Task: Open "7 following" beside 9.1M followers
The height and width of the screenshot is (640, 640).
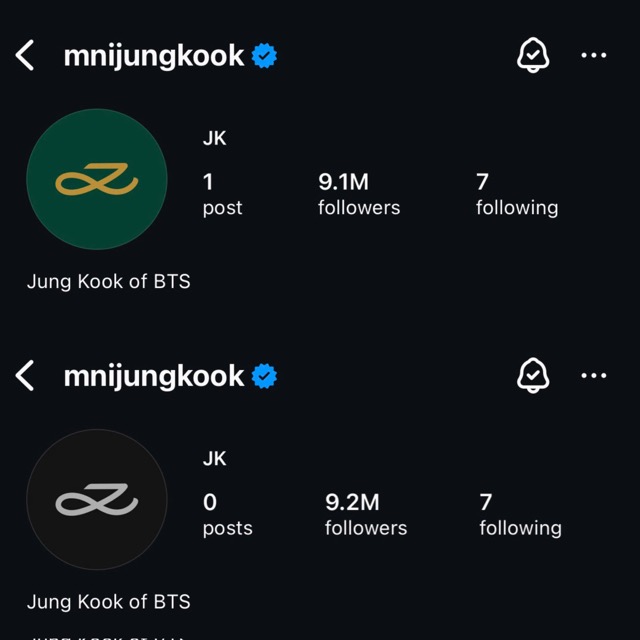Action: (x=516, y=194)
